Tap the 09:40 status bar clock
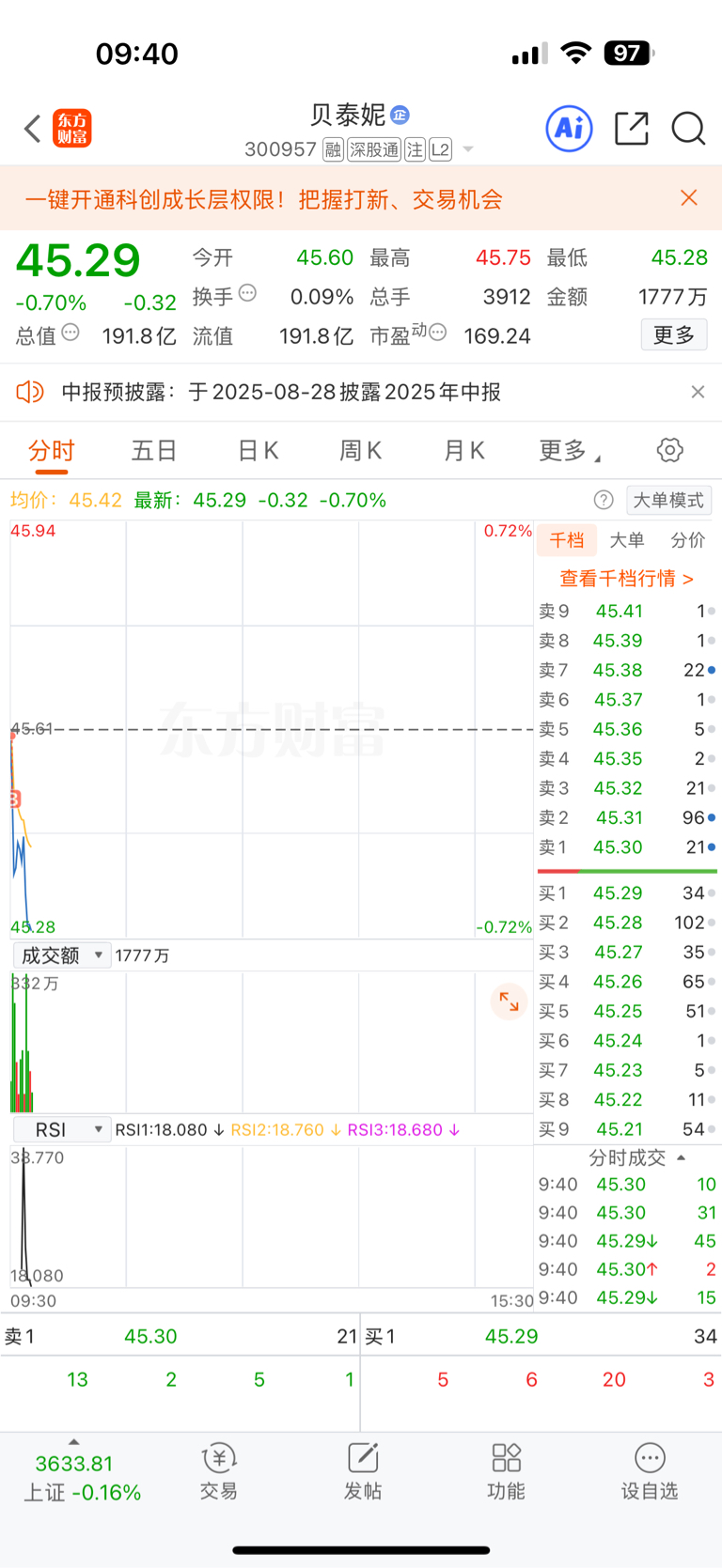This screenshot has width=722, height=1568. [x=137, y=54]
